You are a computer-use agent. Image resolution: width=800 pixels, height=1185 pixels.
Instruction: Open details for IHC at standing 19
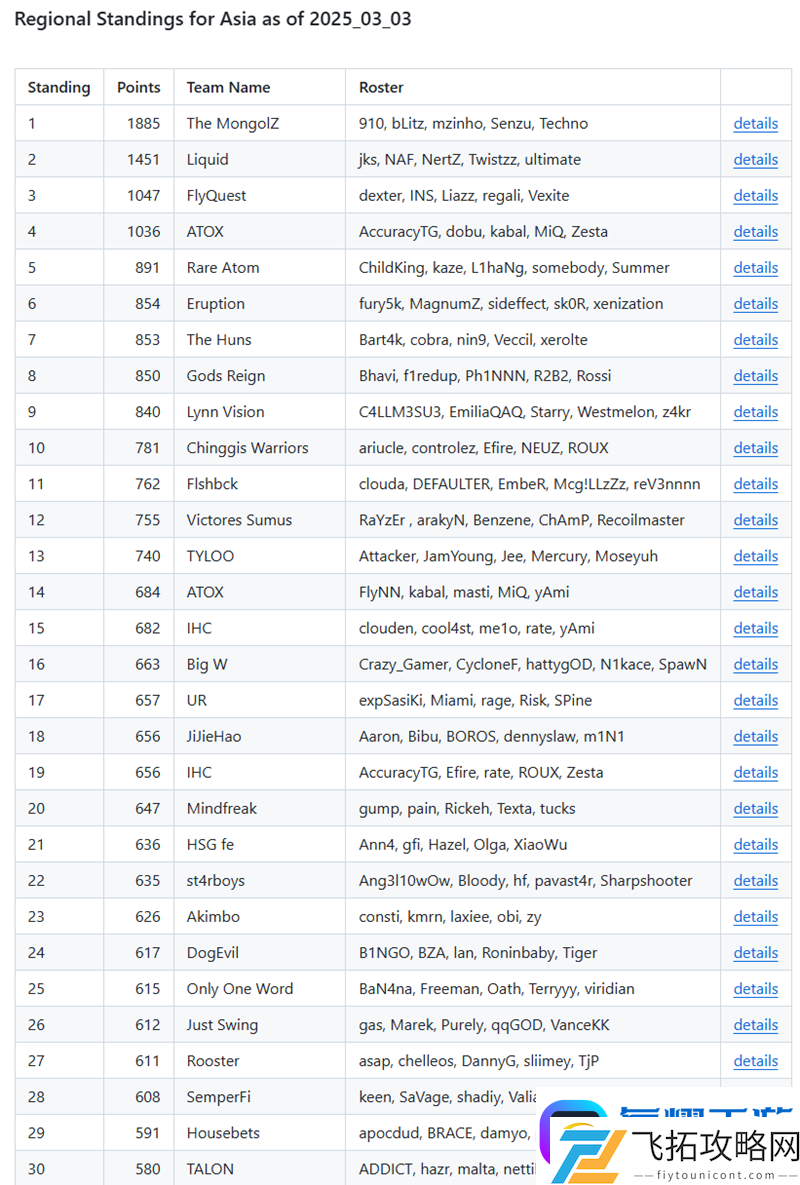pyautogui.click(x=755, y=772)
